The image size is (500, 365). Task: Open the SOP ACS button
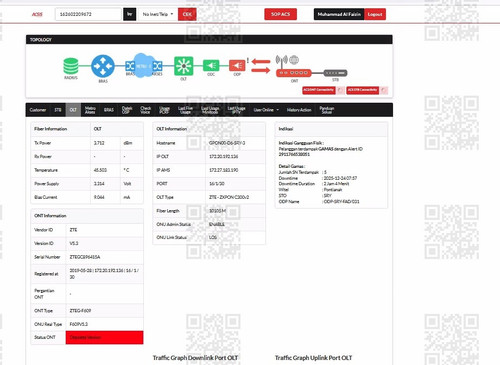[280, 14]
